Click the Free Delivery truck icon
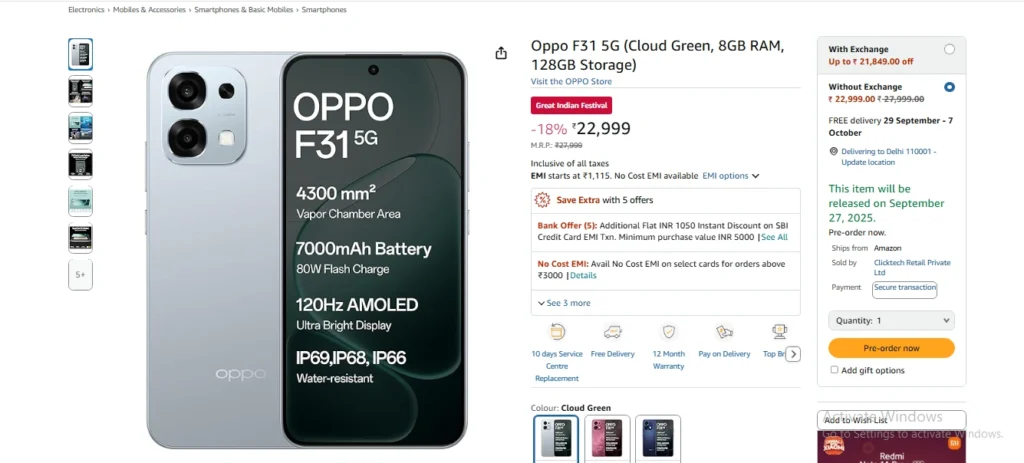 pyautogui.click(x=612, y=331)
